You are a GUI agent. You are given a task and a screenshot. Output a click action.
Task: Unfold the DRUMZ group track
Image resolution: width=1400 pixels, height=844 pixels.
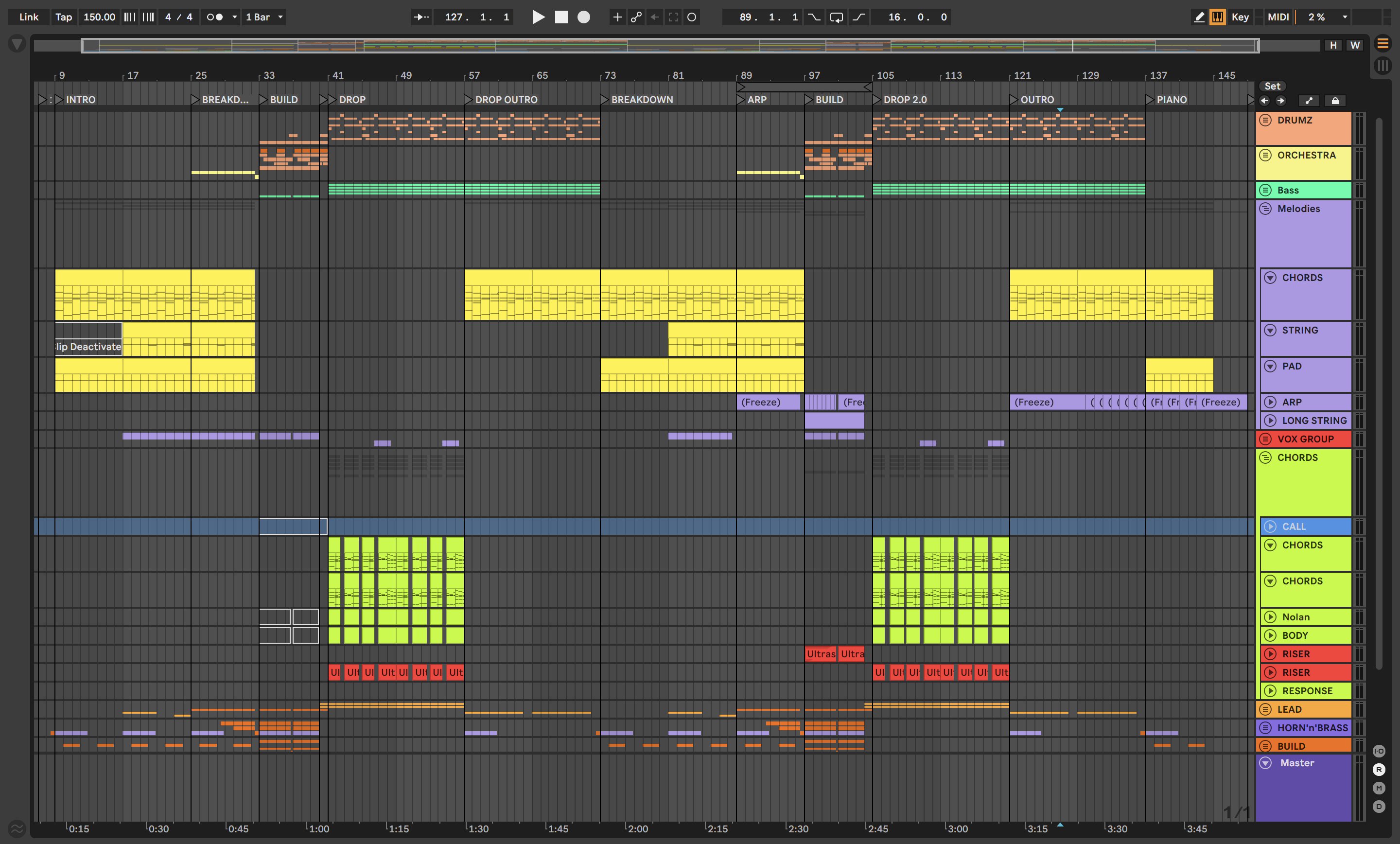coord(1265,120)
